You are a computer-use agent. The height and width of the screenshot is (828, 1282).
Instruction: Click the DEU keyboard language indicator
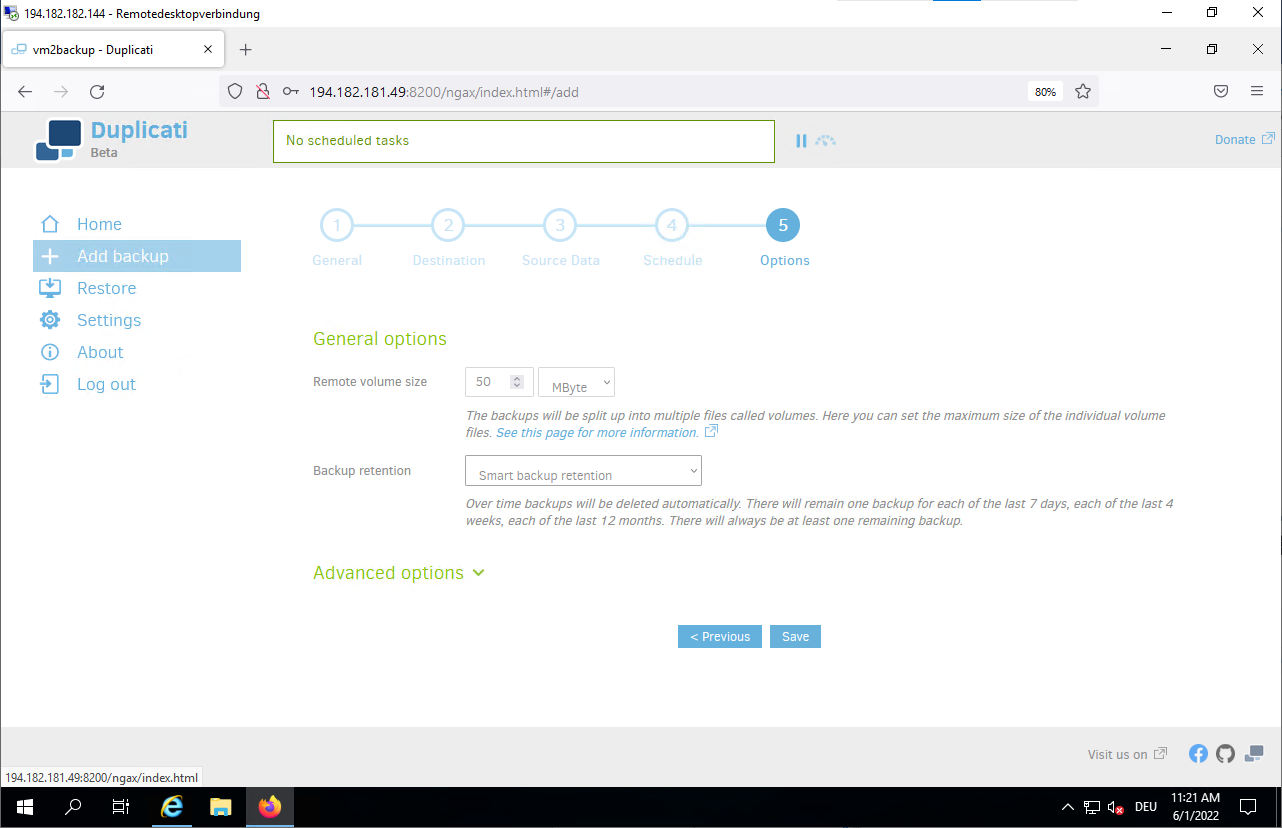[x=1146, y=807]
